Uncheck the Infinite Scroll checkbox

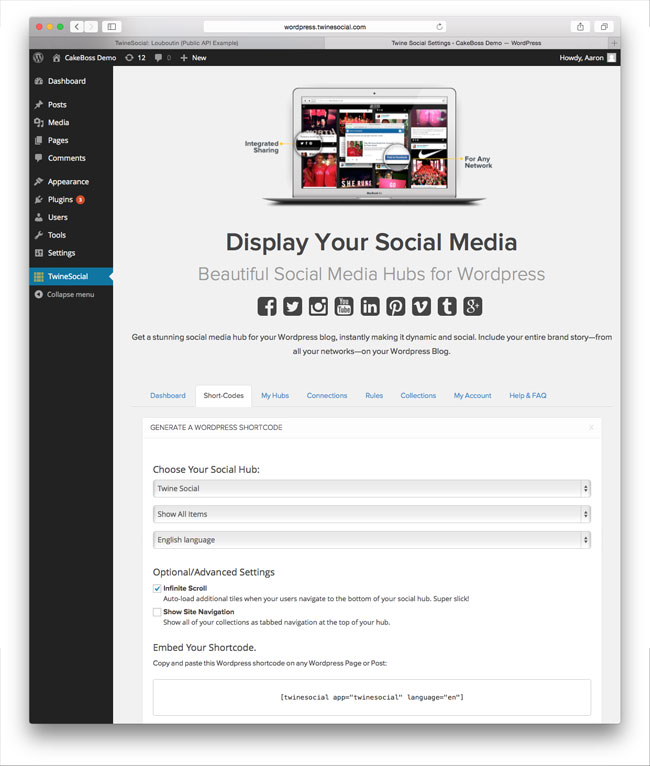pyautogui.click(x=157, y=588)
